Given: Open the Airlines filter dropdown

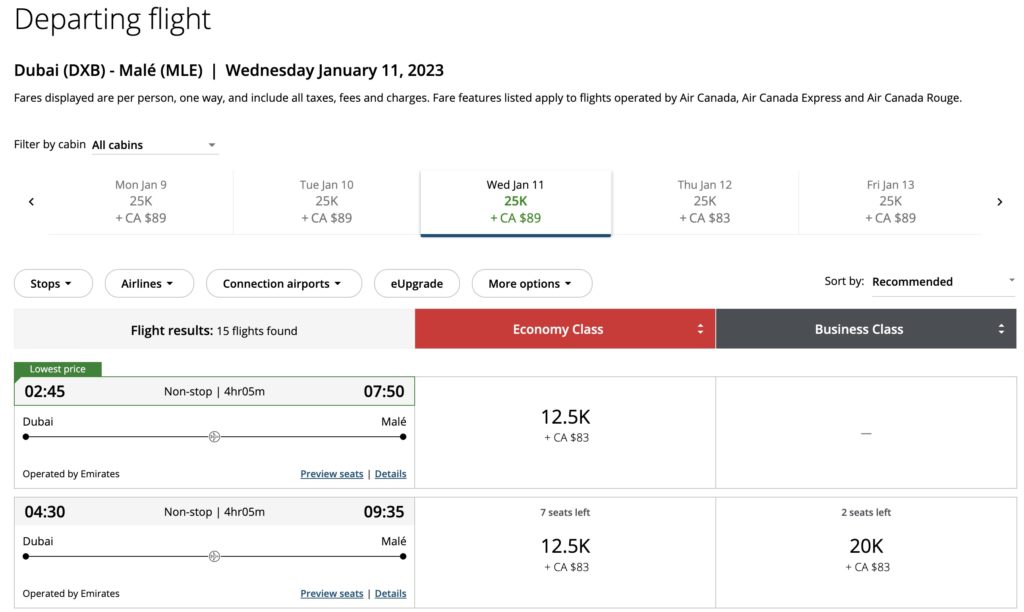Looking at the screenshot, I should coord(148,284).
